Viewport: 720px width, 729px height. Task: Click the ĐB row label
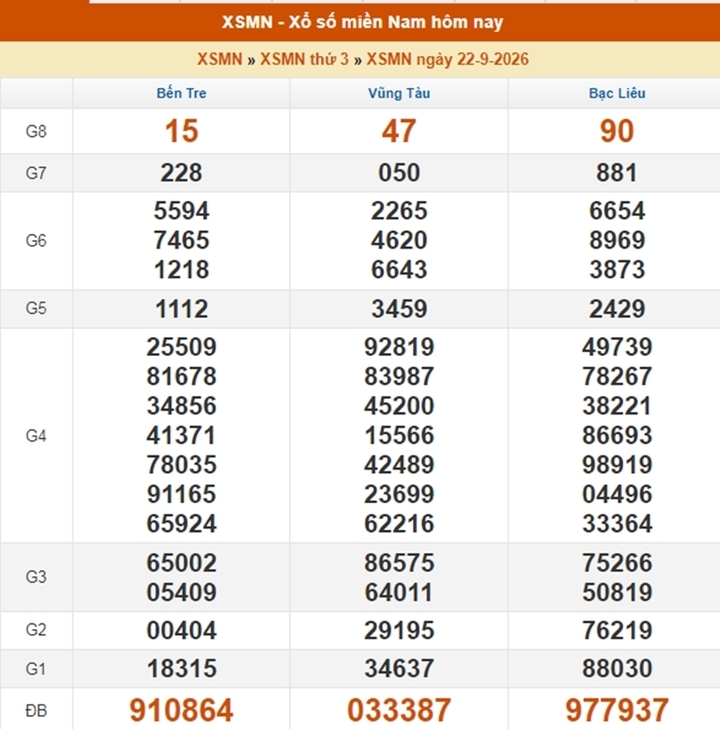coord(36,710)
